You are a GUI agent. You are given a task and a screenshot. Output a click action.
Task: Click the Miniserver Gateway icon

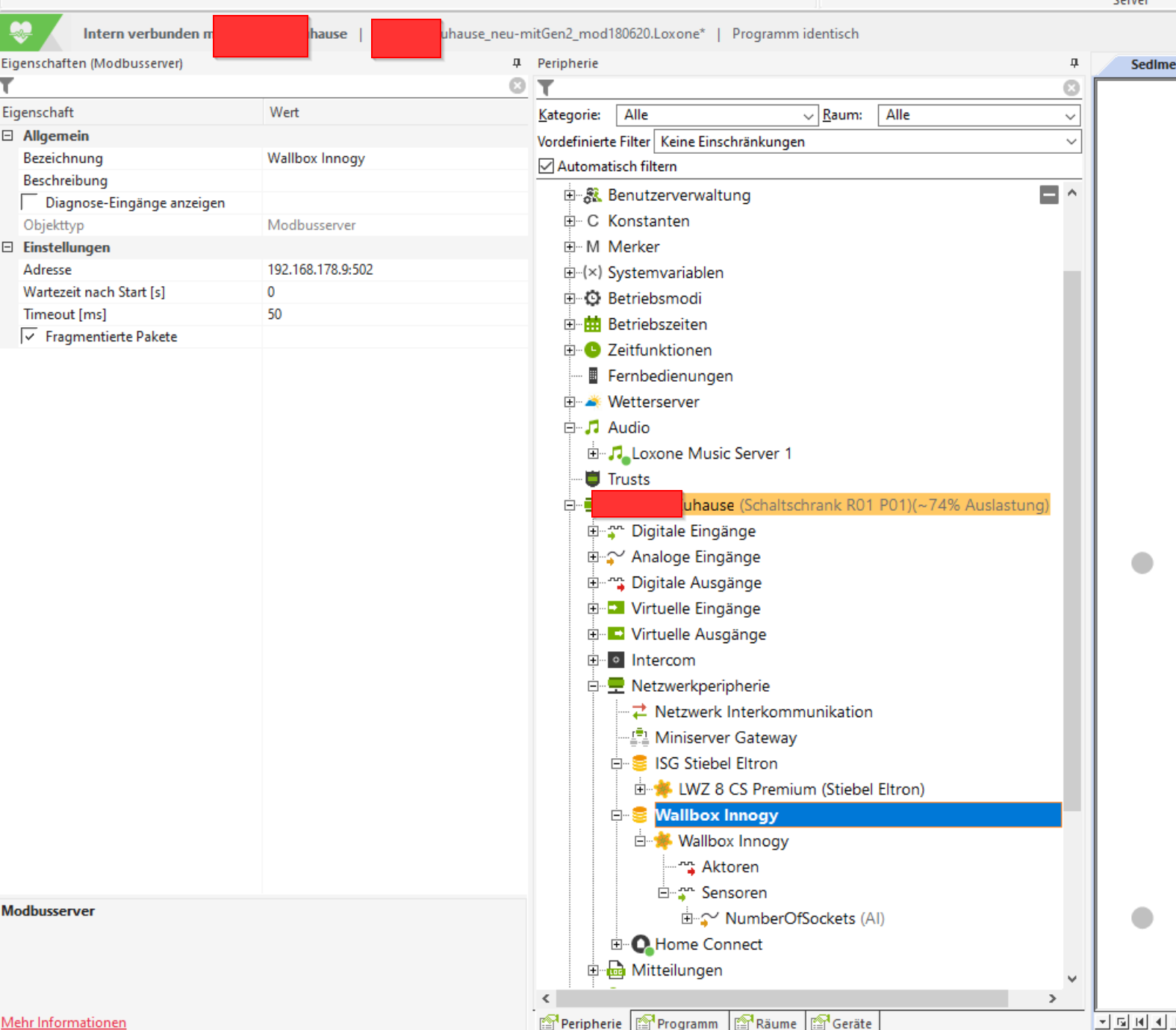640,738
